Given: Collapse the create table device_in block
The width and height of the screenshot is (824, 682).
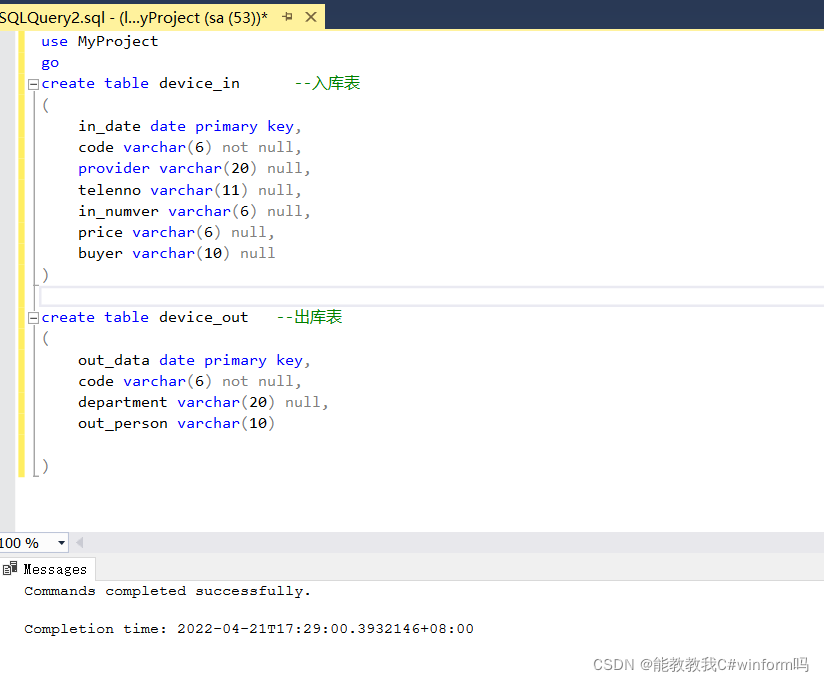Looking at the screenshot, I should click(x=33, y=84).
